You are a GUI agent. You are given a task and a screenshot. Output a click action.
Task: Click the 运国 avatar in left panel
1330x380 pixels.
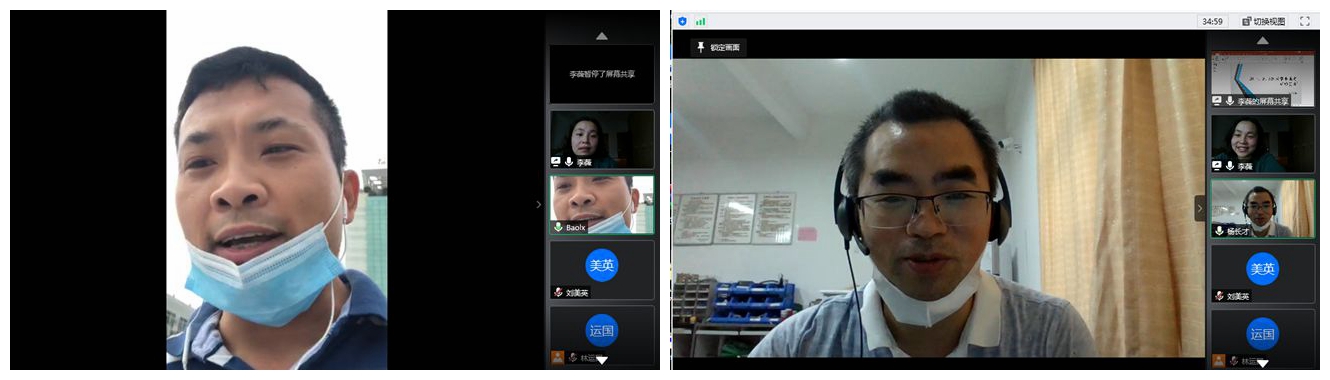click(601, 330)
